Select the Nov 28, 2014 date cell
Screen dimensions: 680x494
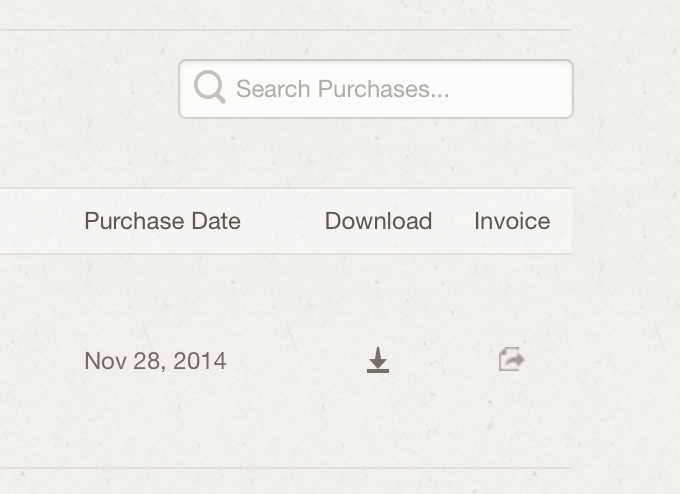155,361
